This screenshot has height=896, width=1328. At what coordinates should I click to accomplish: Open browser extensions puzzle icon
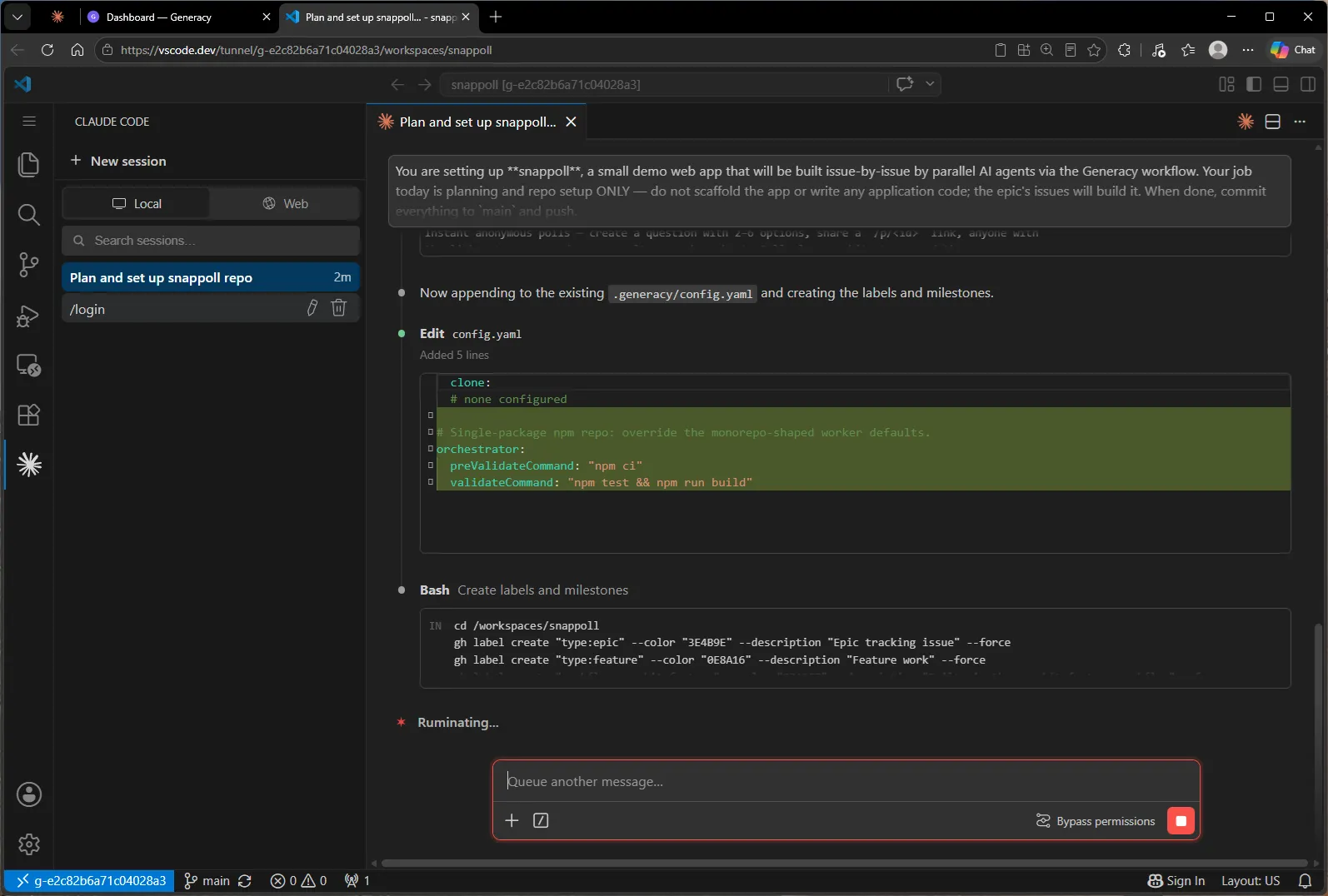pyautogui.click(x=1124, y=50)
